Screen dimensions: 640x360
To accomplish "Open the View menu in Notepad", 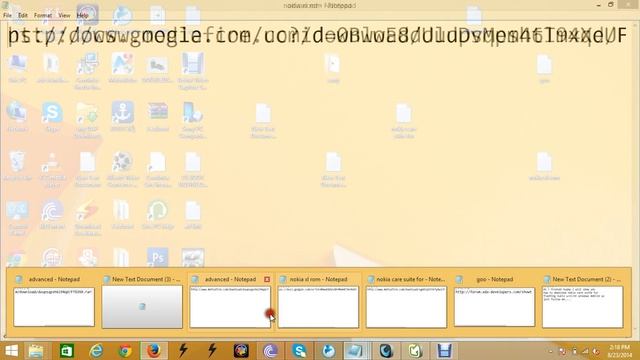I will 64,16.
